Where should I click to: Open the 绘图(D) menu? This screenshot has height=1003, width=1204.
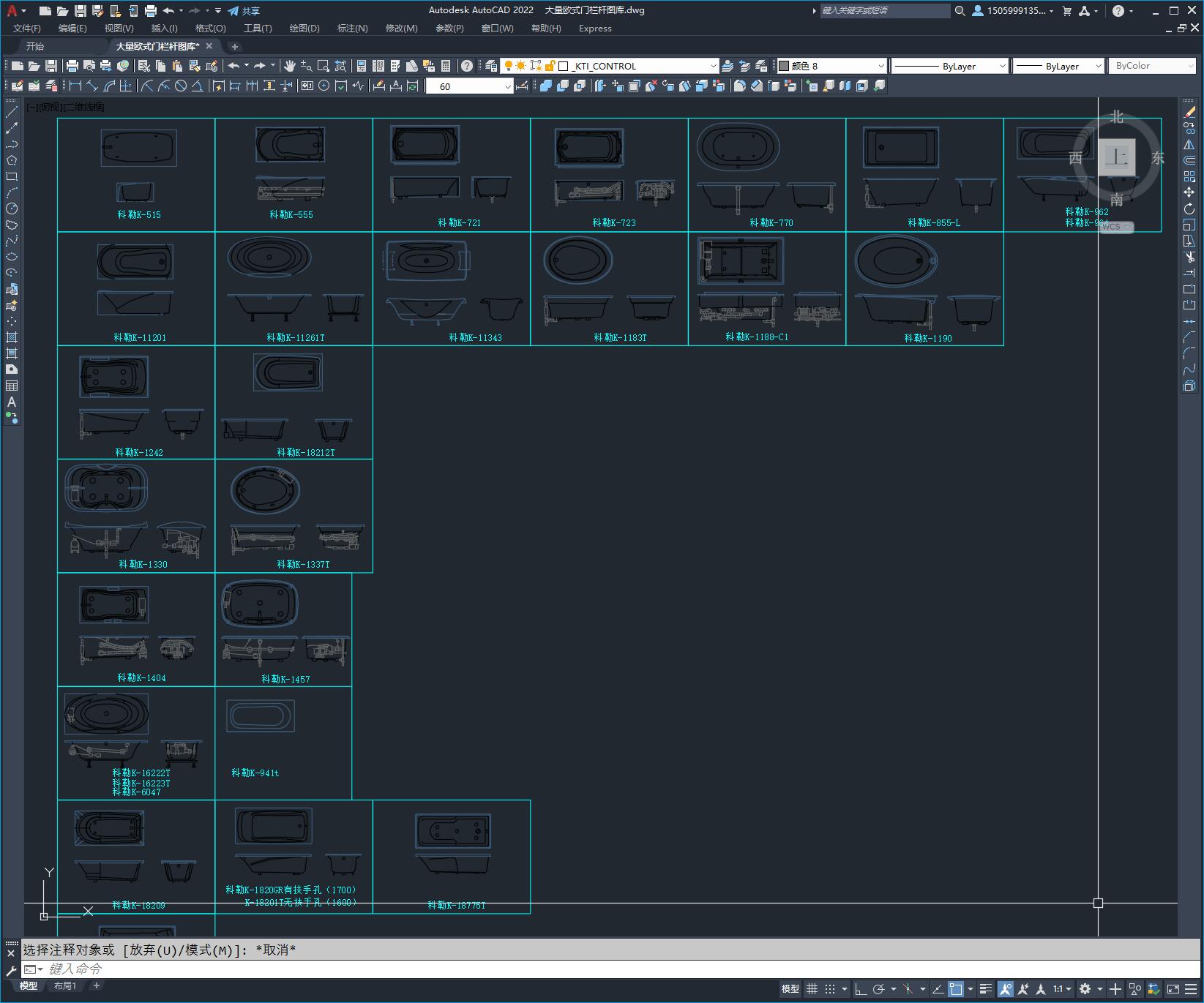(304, 29)
